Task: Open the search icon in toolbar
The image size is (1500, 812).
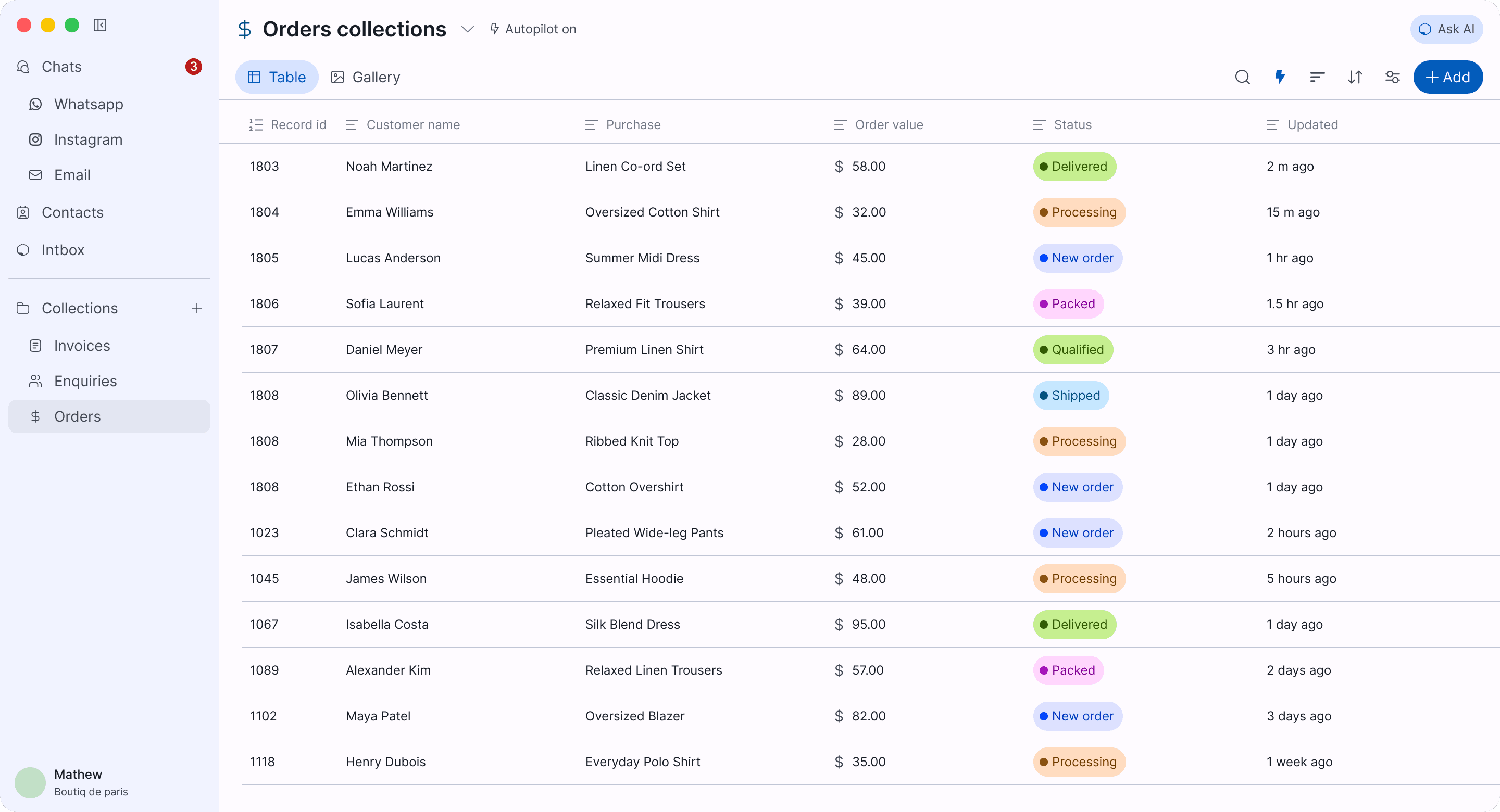Action: pyautogui.click(x=1242, y=77)
